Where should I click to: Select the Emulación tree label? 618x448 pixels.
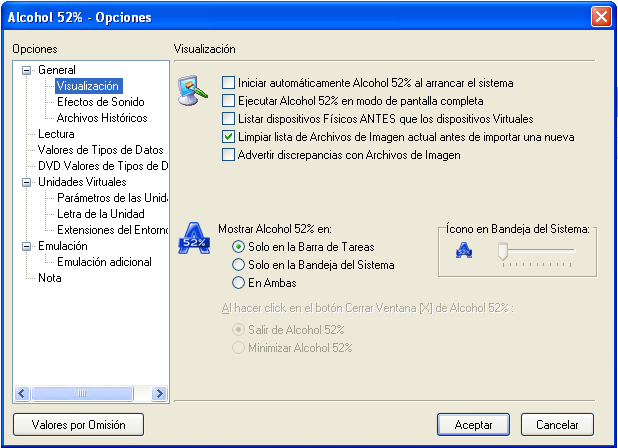[x=63, y=246]
